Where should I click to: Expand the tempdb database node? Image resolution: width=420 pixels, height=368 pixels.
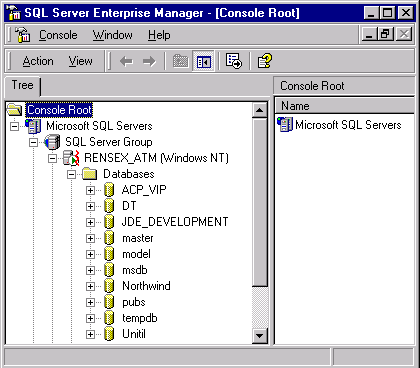(90, 318)
